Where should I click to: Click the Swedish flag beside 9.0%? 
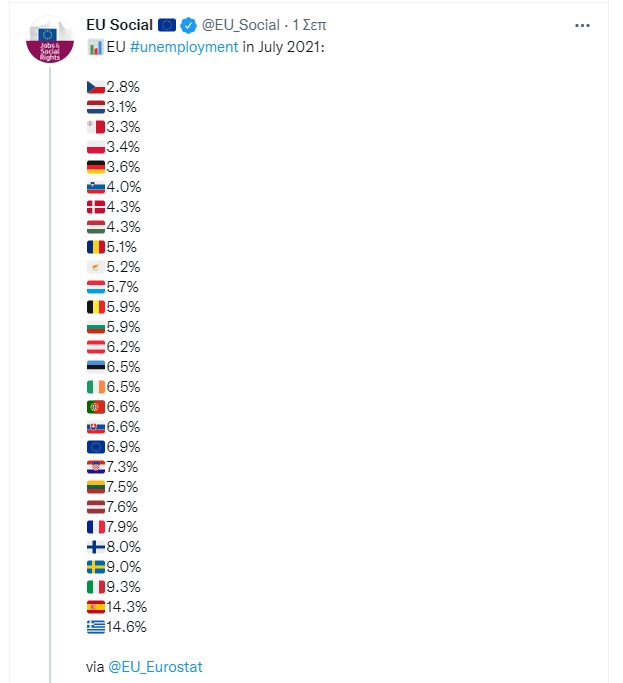tap(96, 567)
